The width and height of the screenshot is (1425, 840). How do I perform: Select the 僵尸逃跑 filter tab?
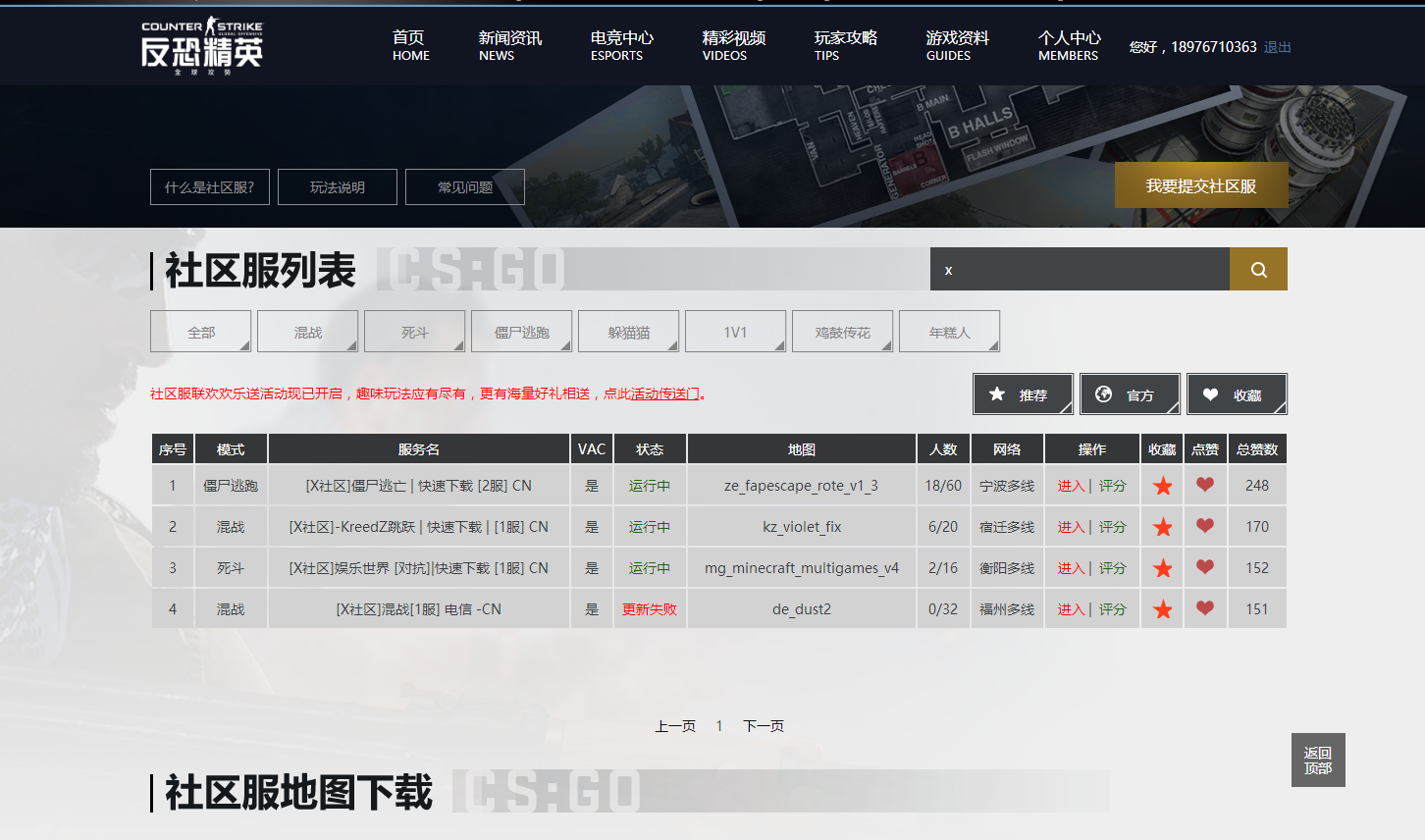521,331
